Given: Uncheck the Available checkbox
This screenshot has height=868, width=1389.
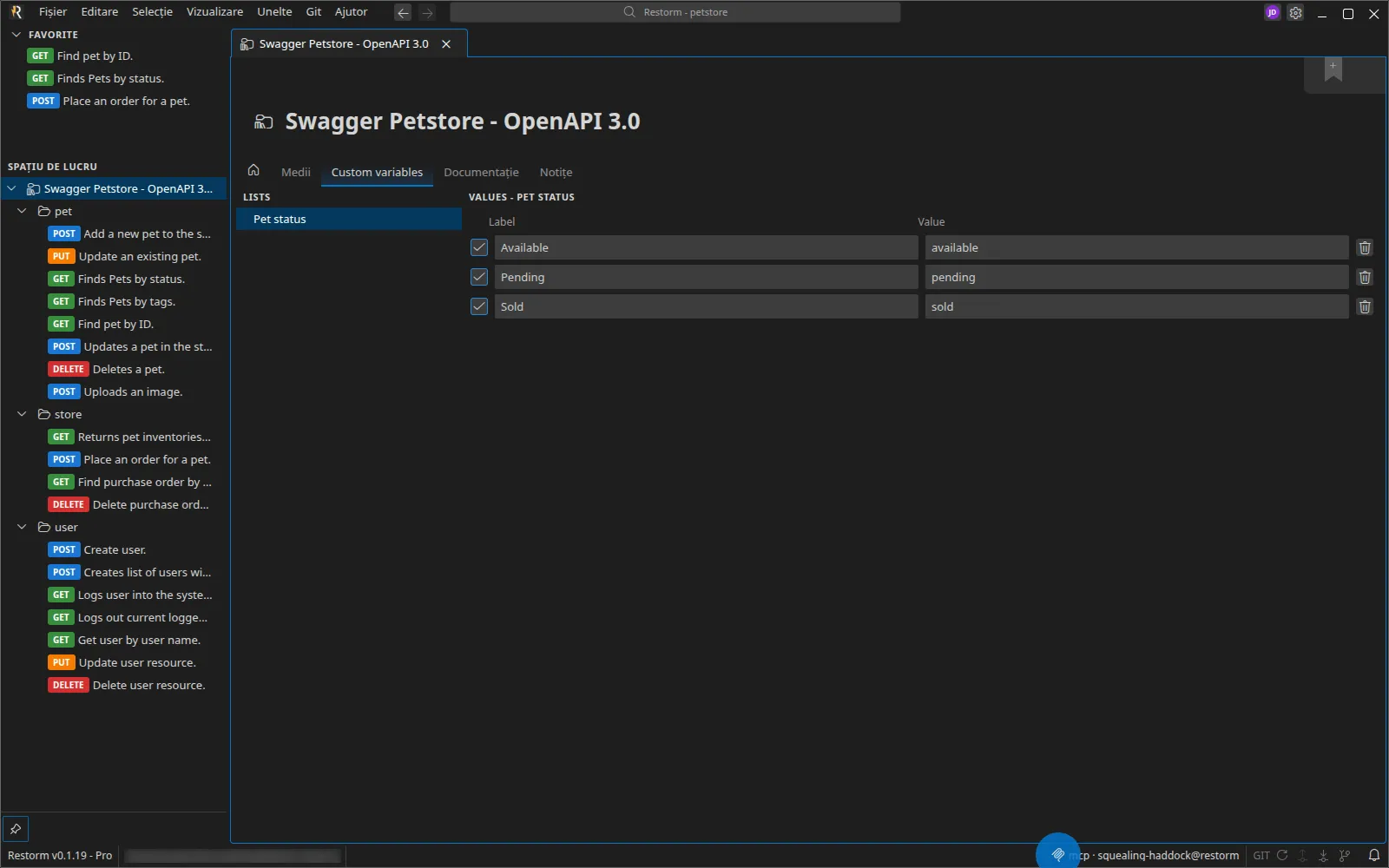Looking at the screenshot, I should (479, 247).
